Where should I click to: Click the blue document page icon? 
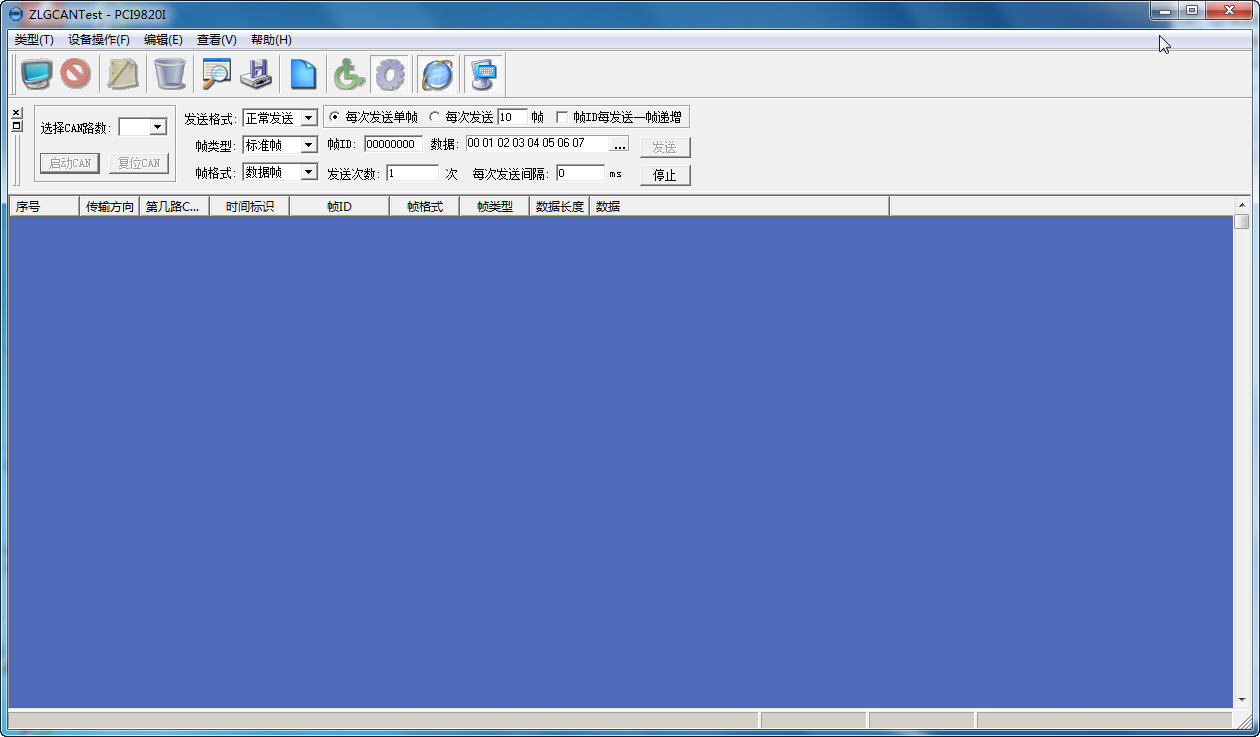(x=303, y=74)
